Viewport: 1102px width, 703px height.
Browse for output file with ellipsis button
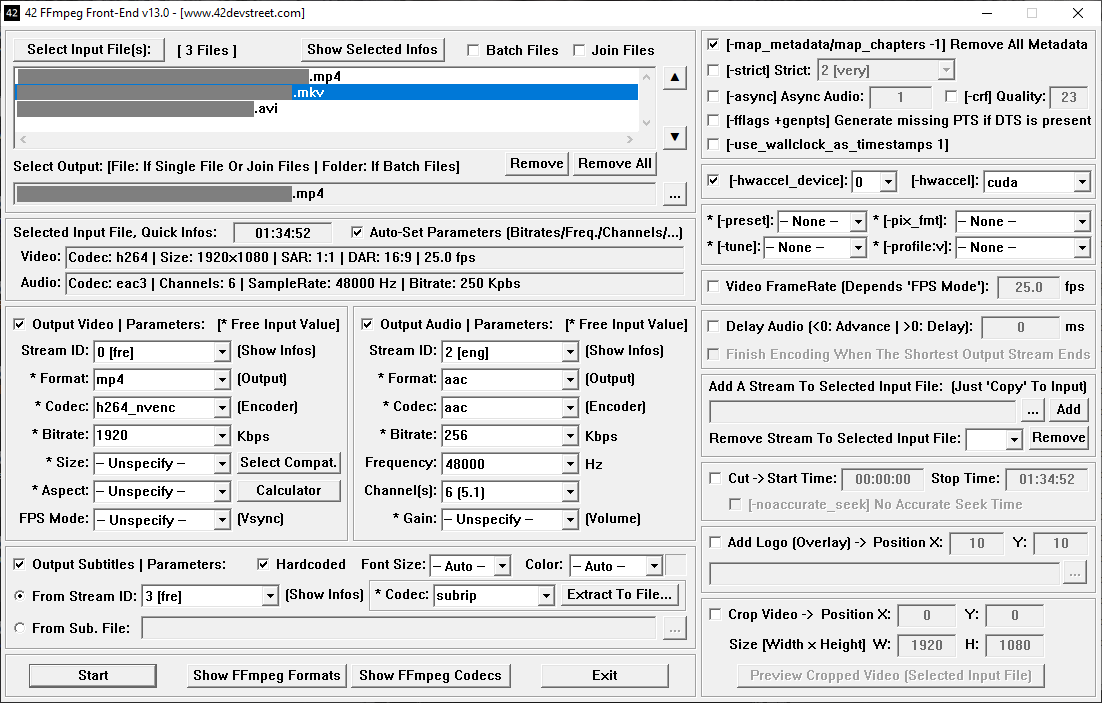[675, 194]
